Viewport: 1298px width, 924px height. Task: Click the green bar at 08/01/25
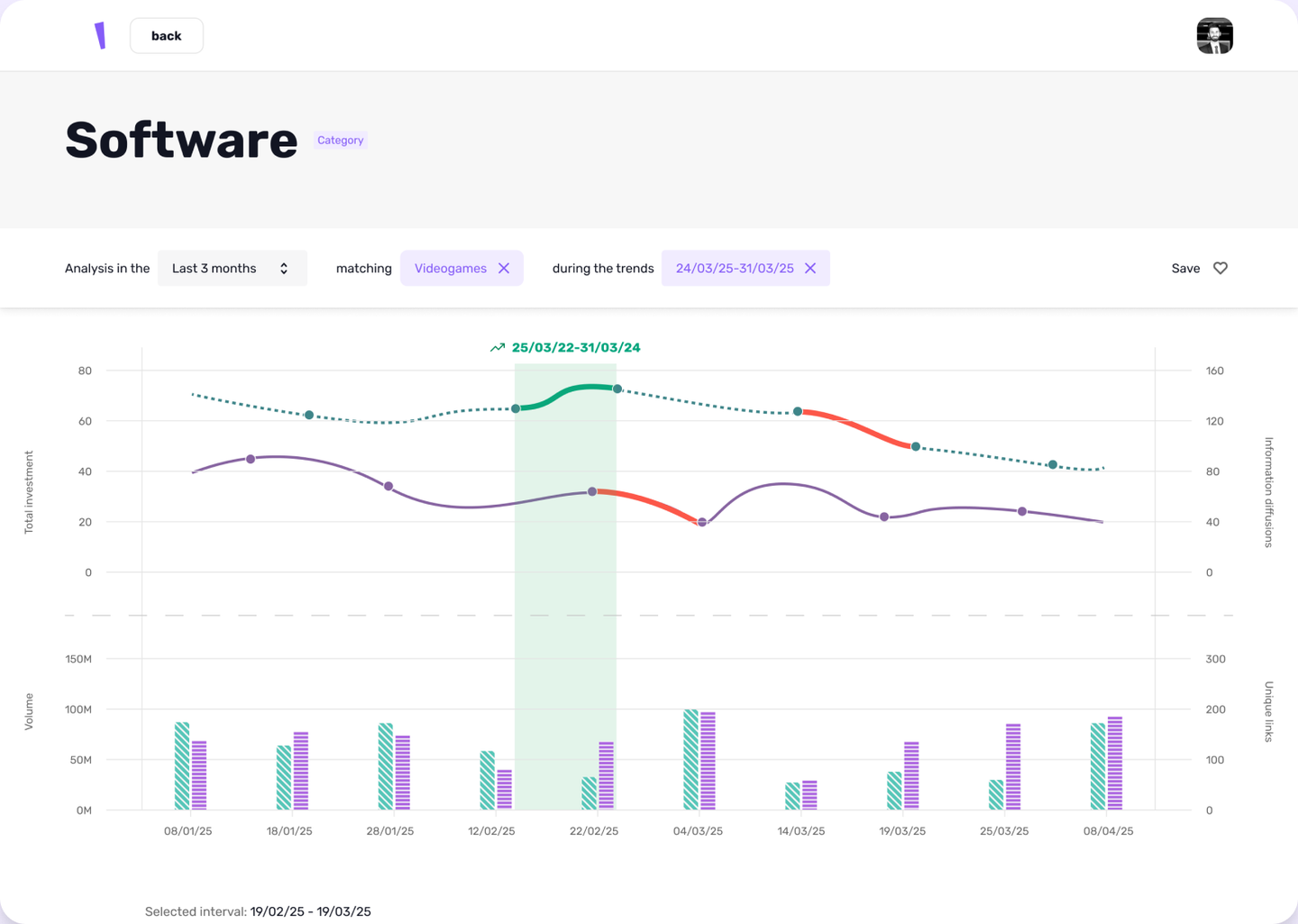(182, 766)
